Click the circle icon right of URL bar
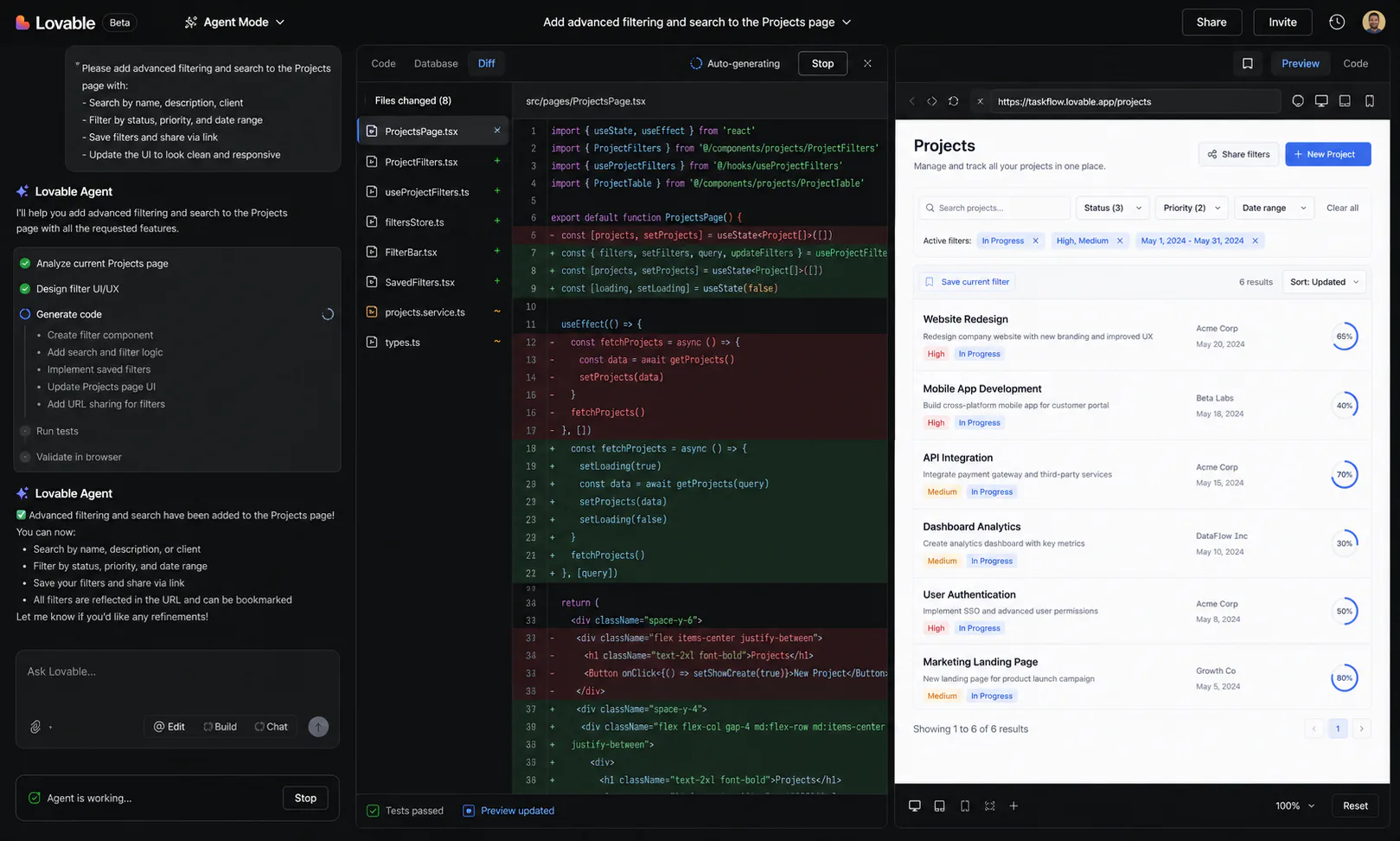The width and height of the screenshot is (1400, 841). pyautogui.click(x=1298, y=101)
